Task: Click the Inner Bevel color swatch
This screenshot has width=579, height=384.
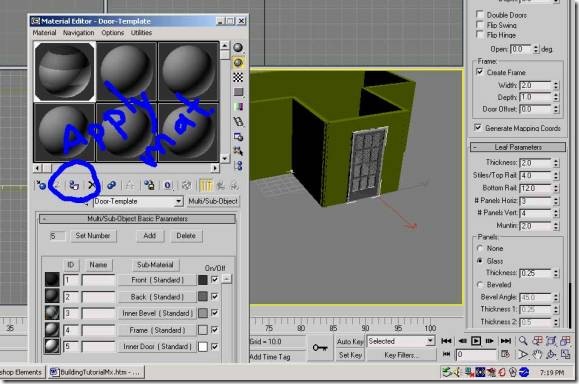Action: 203,313
